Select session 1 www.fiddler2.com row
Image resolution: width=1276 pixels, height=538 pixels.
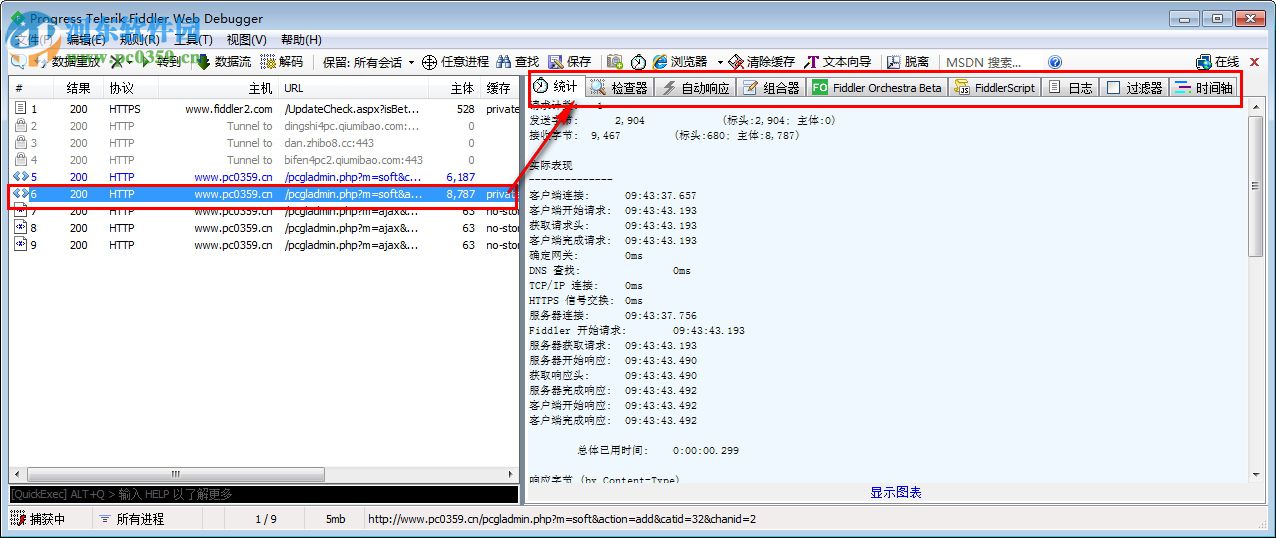pyautogui.click(x=264, y=109)
